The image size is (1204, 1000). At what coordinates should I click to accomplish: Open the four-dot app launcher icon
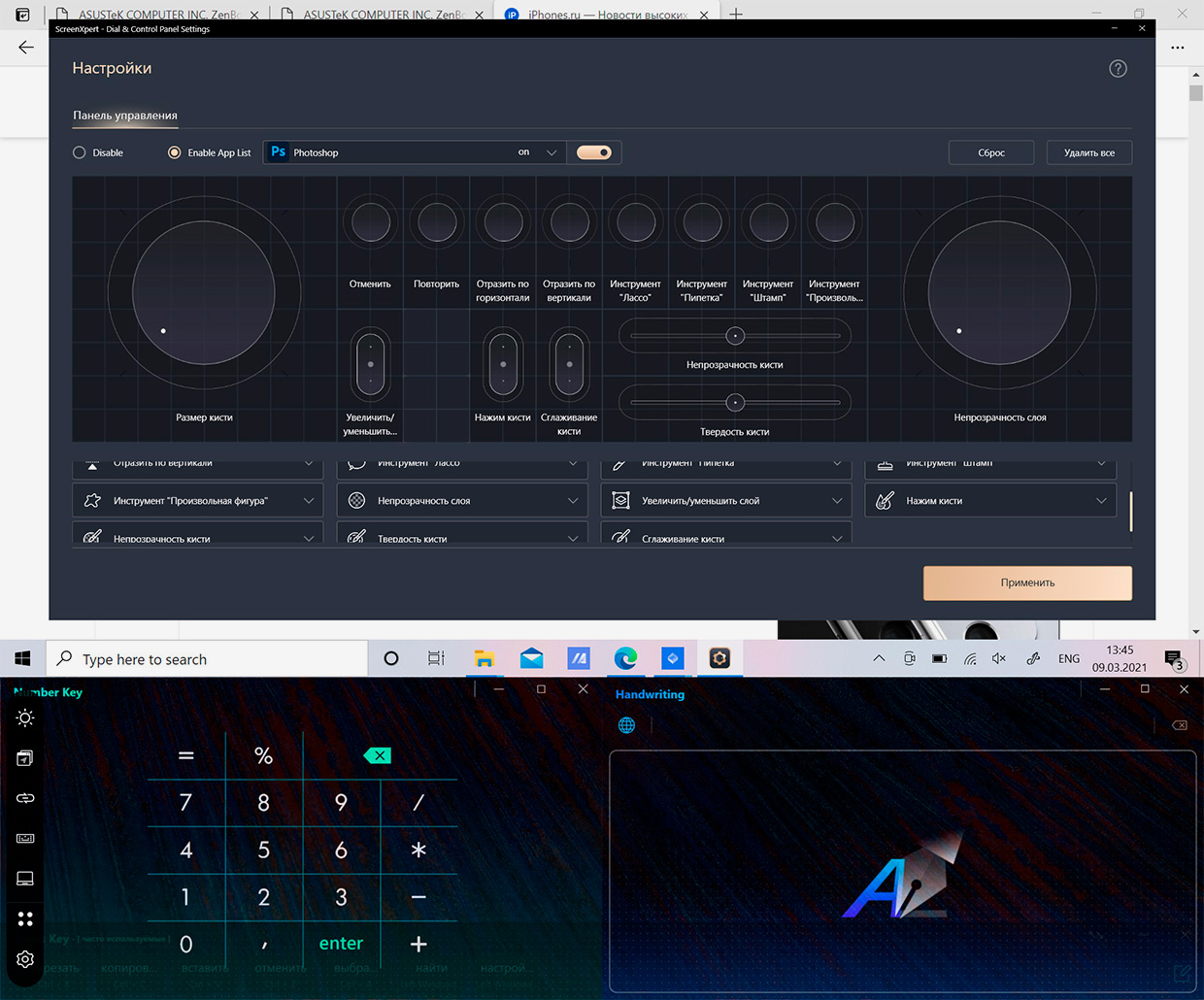click(x=25, y=918)
